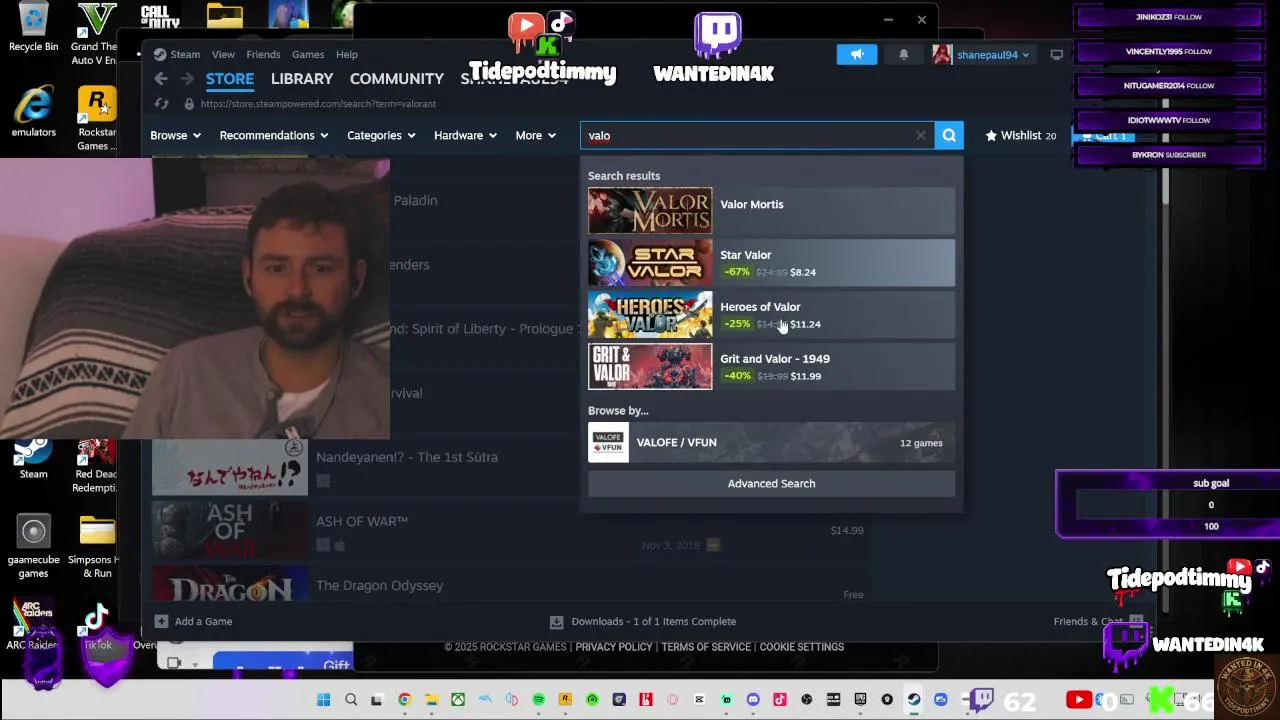Screen dimensions: 1280x720
Task: Open the Windows Start button
Action: pos(324,700)
